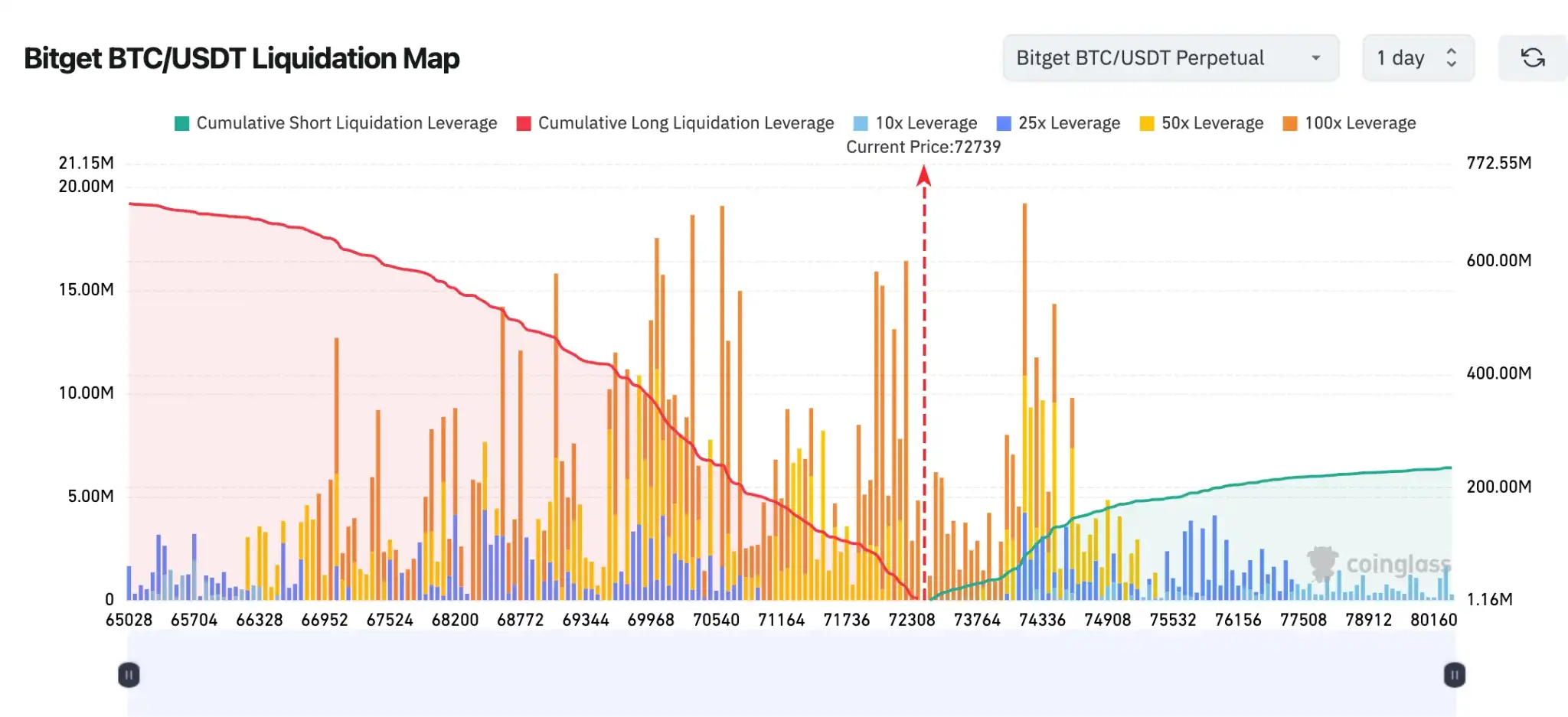Hide the 50x Leverage series label
Viewport: 1568px width, 717px height.
pos(1212,123)
